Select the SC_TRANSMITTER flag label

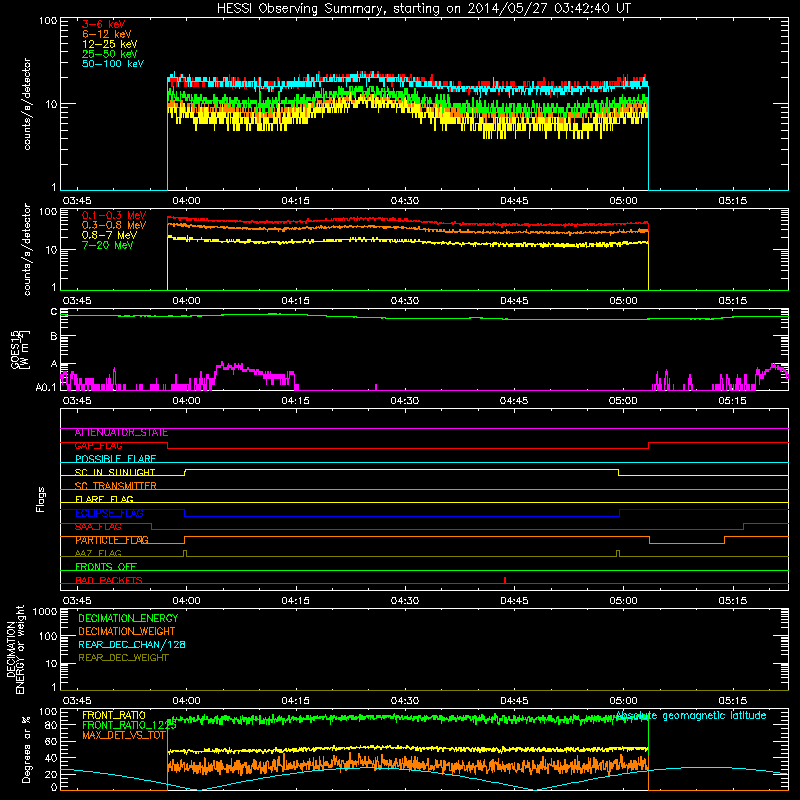pyautogui.click(x=116, y=486)
